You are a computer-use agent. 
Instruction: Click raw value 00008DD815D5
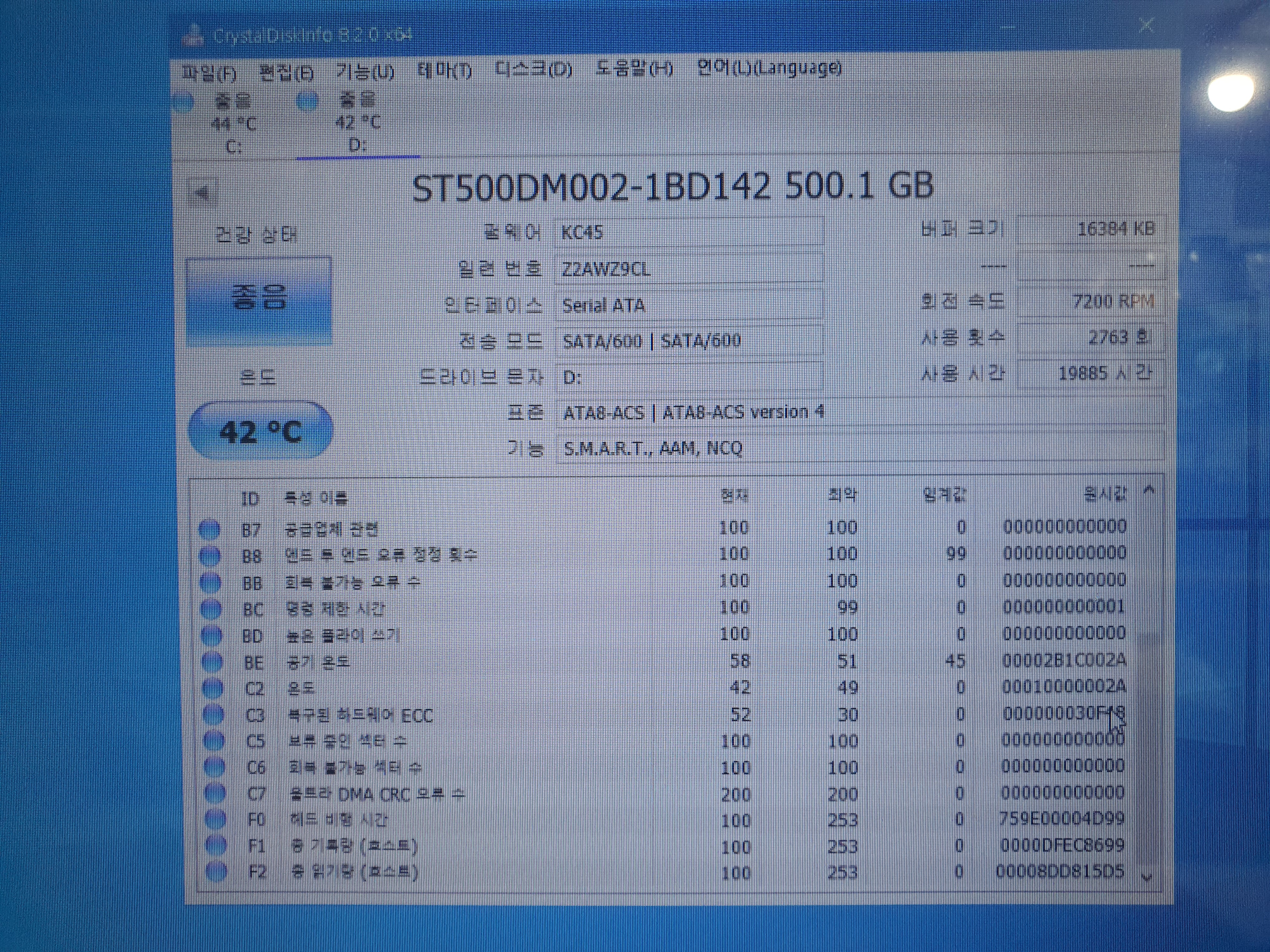click(x=1060, y=872)
